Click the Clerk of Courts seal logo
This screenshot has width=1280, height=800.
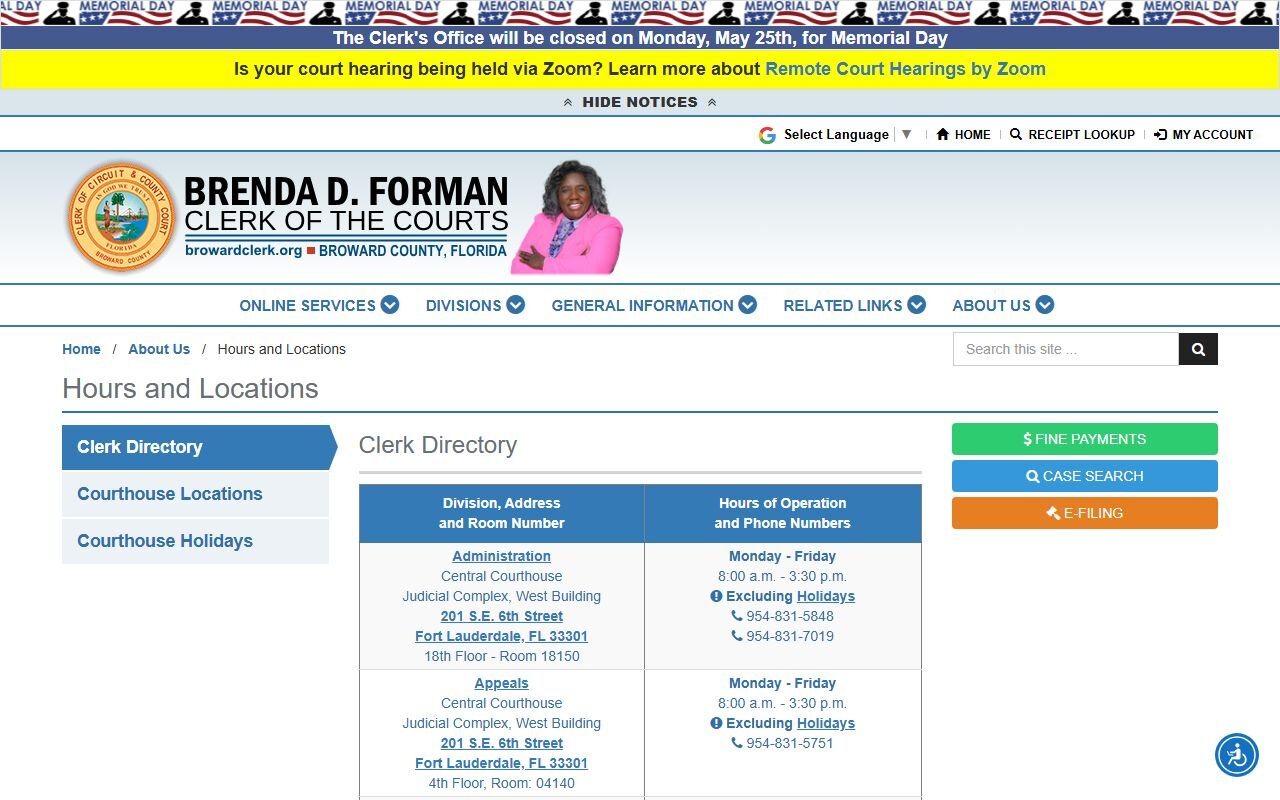121,216
